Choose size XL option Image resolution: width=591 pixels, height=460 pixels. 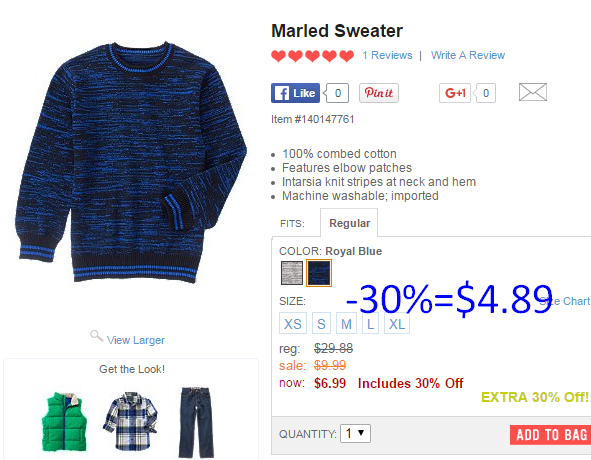point(397,324)
